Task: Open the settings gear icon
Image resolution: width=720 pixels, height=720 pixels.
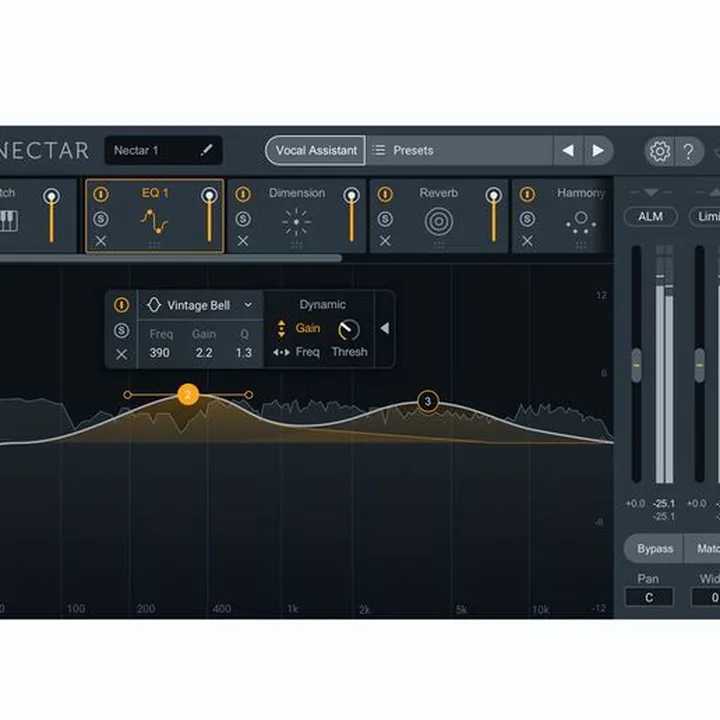Action: (660, 151)
